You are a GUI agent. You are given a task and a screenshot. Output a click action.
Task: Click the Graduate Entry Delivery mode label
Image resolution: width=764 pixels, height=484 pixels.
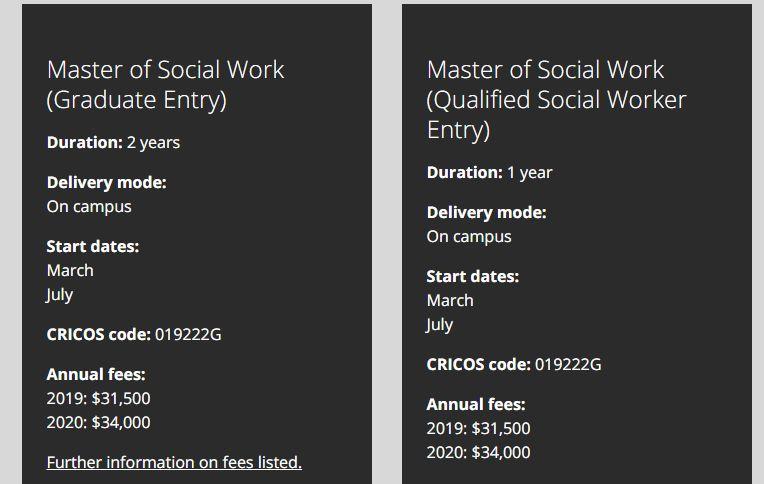[107, 182]
